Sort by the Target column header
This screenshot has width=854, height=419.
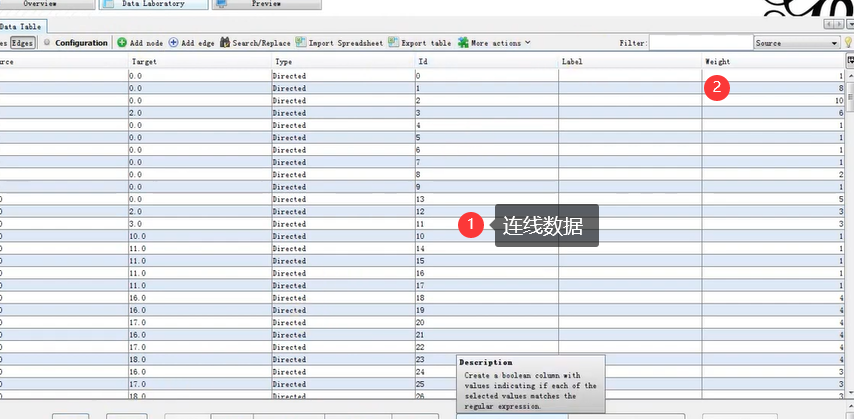pos(200,62)
